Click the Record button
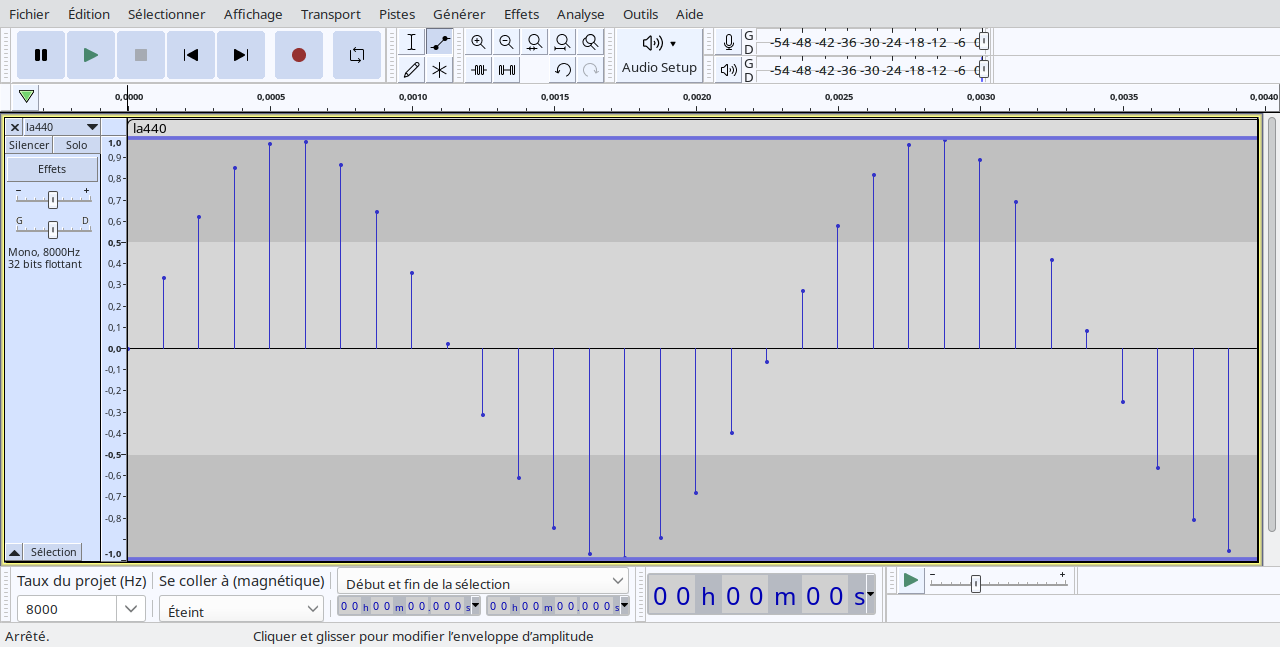 298,55
